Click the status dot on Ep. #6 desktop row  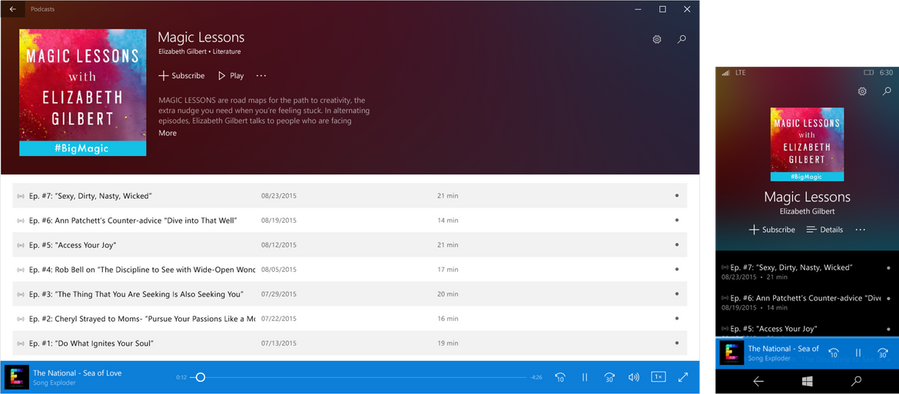[x=677, y=220]
